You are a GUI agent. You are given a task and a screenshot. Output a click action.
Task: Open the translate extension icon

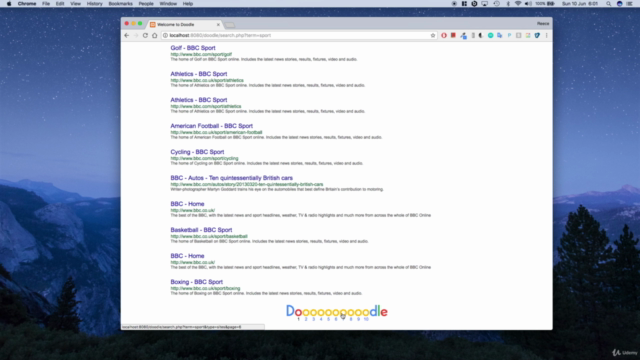tap(500, 36)
